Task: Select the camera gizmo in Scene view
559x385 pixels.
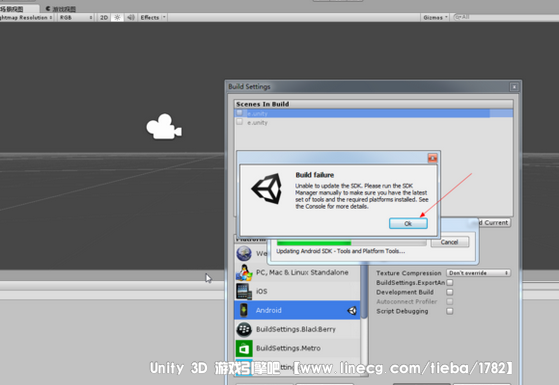Action: pyautogui.click(x=164, y=127)
